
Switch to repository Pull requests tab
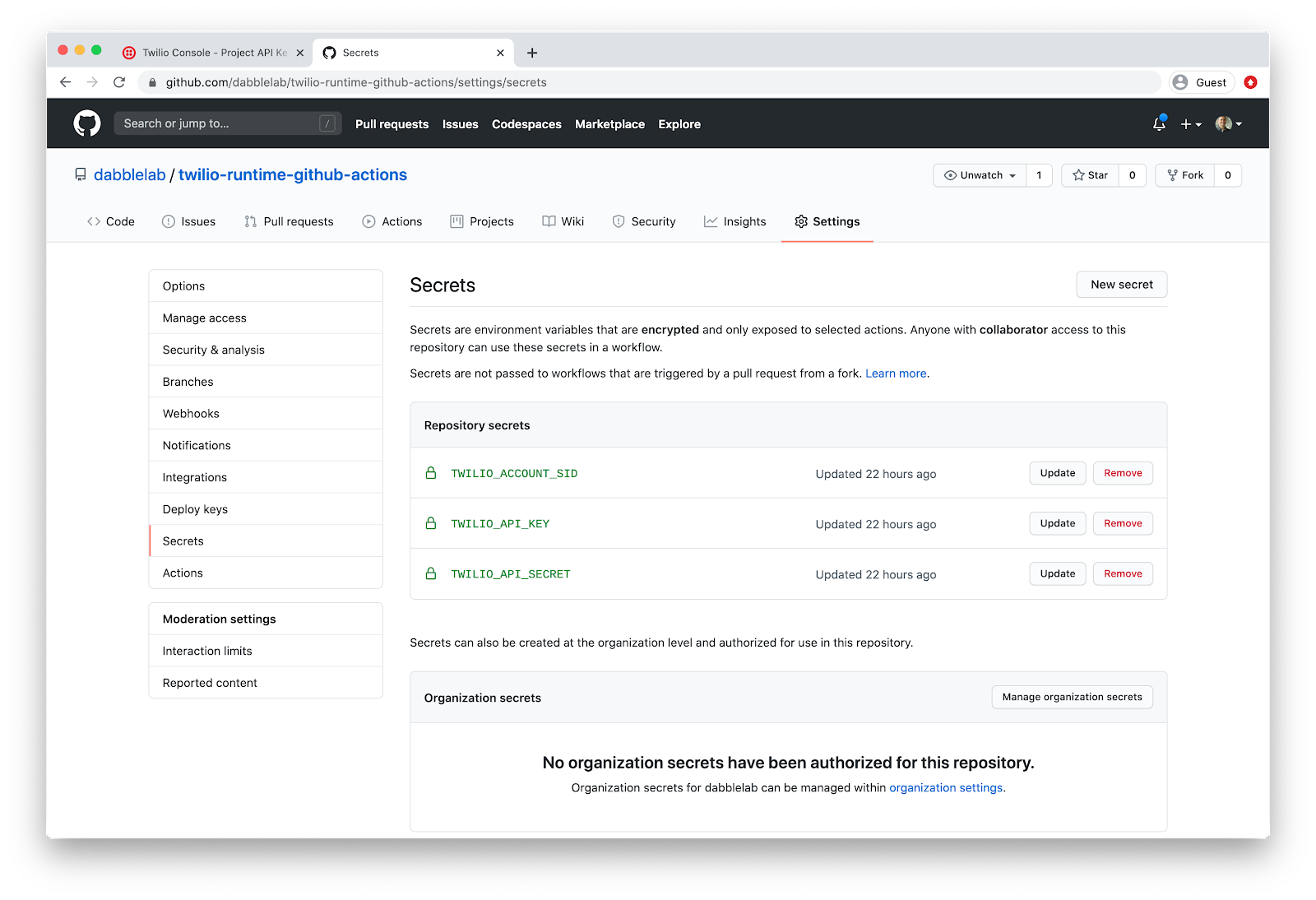tap(289, 221)
